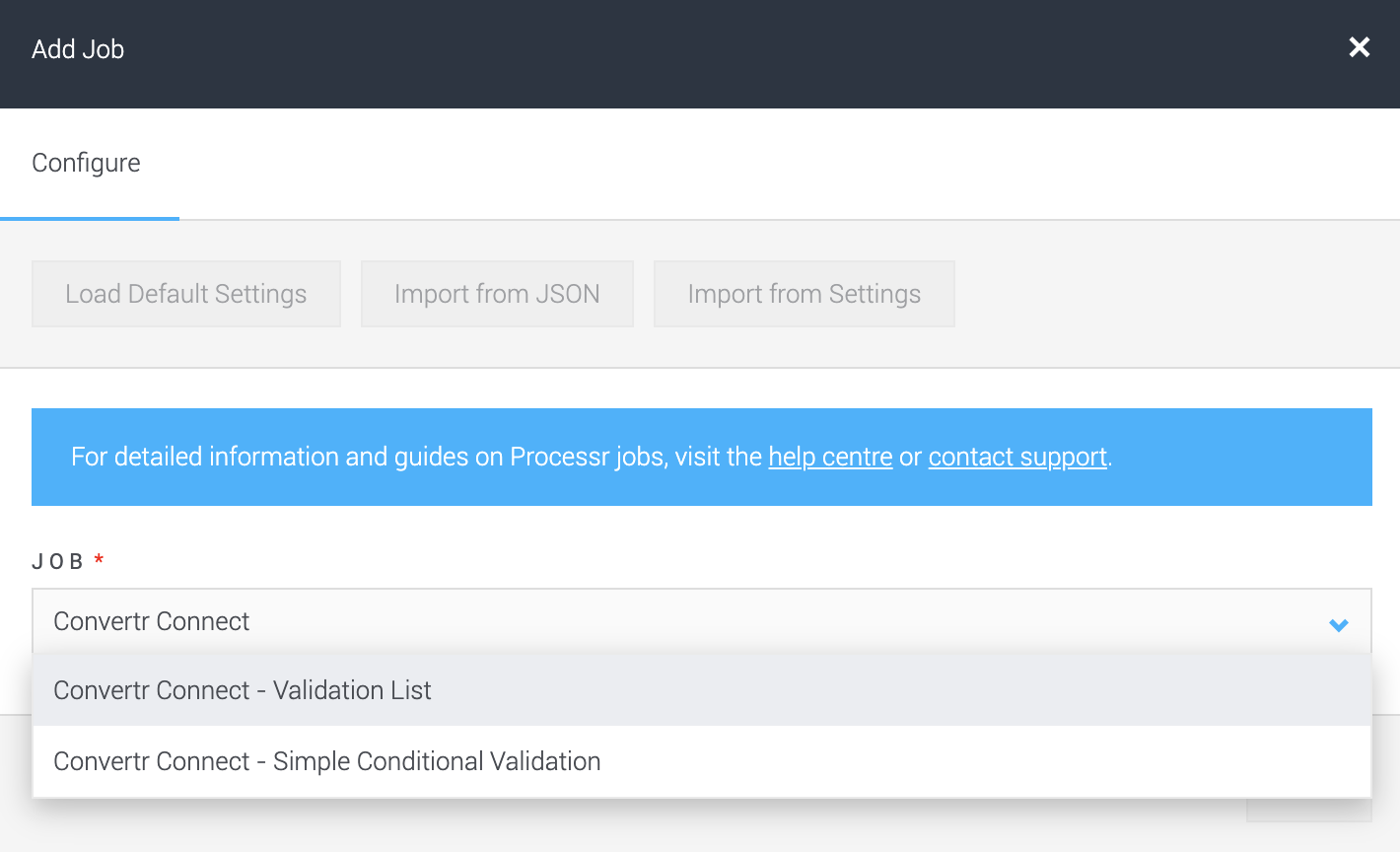
Task: Click the Add Job title text
Action: coord(78,49)
